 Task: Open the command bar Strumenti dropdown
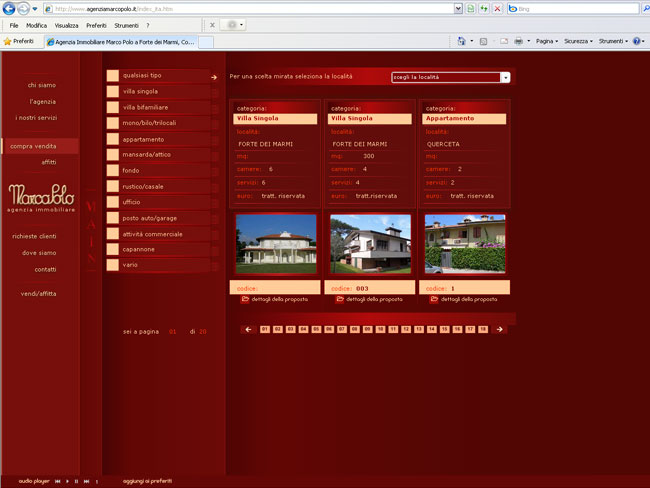coord(613,41)
